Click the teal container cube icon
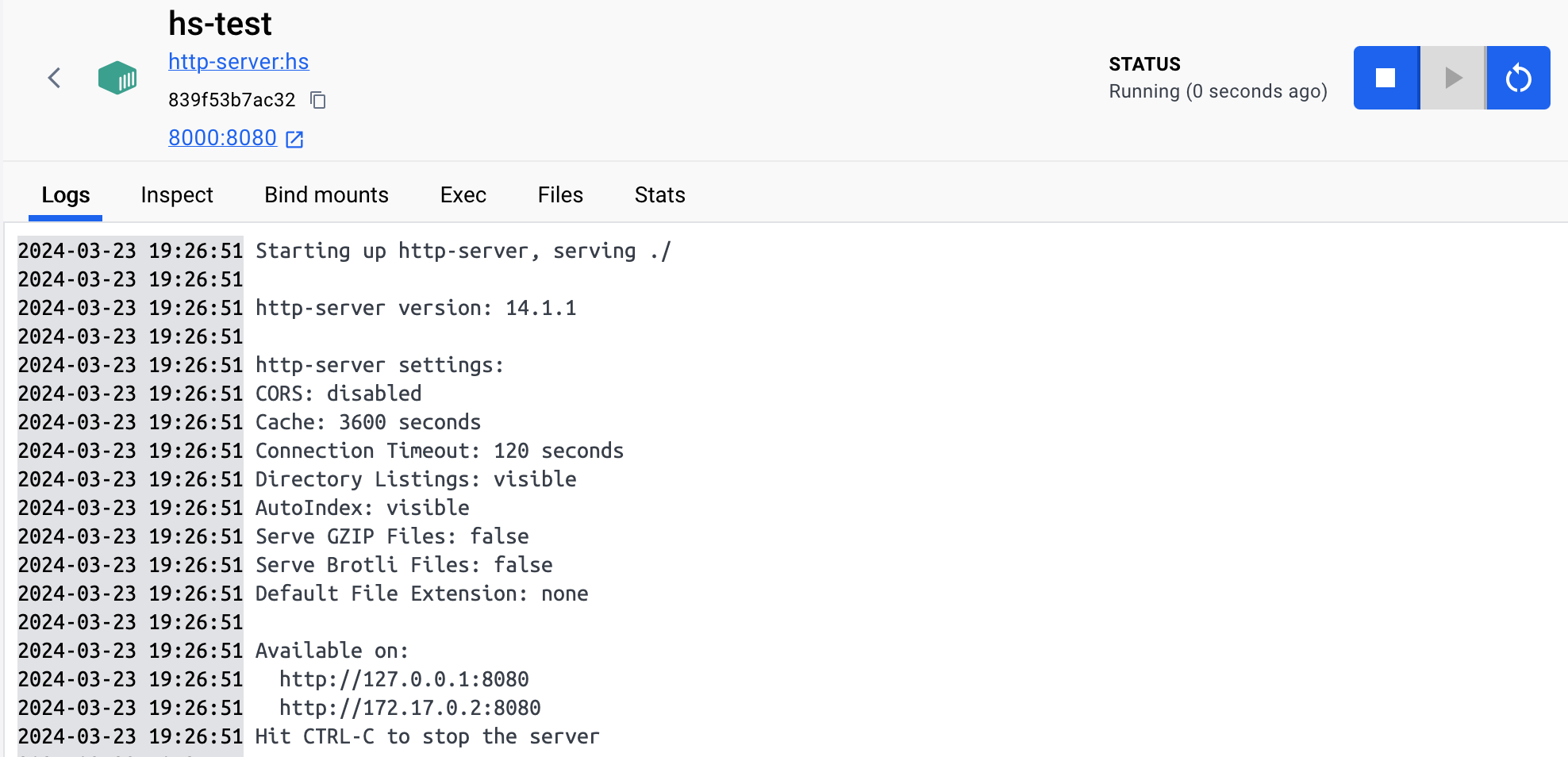The width and height of the screenshot is (1568, 757). pyautogui.click(x=117, y=78)
